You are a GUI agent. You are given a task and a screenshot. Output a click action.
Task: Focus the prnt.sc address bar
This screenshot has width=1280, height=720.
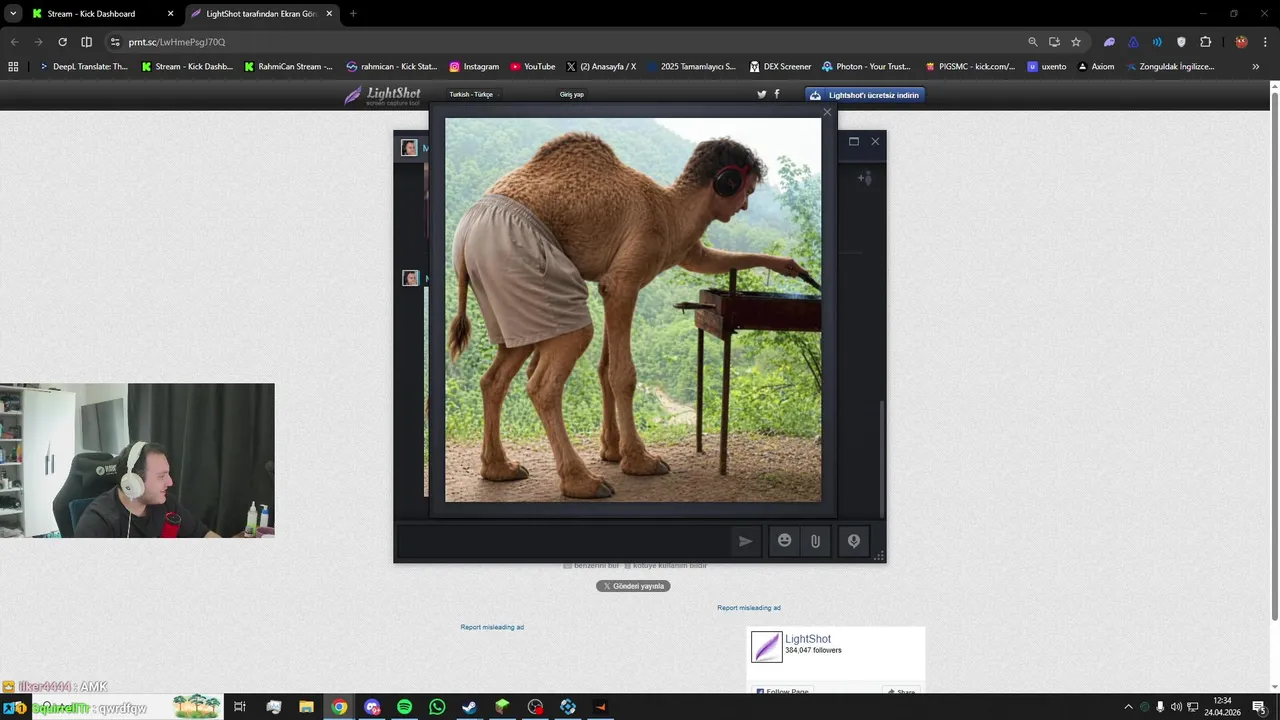click(570, 42)
